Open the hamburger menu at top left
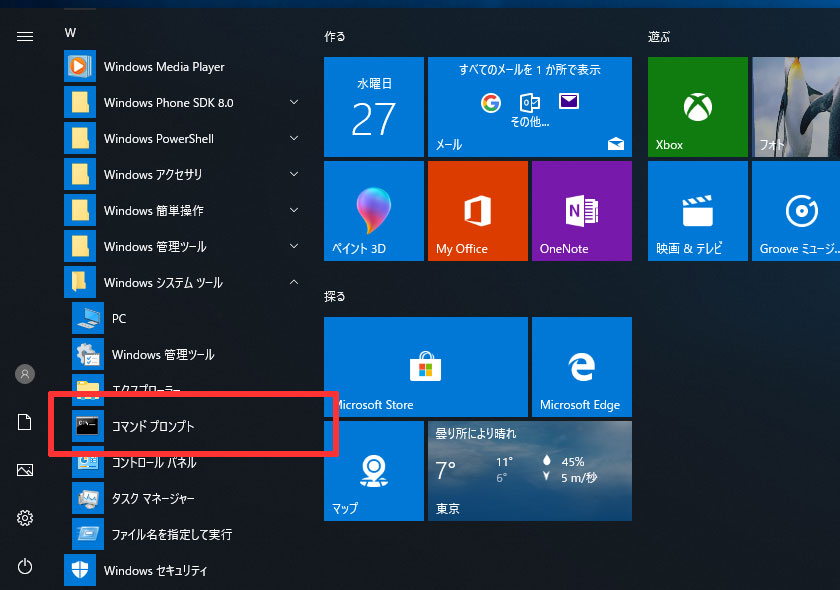Image resolution: width=840 pixels, height=590 pixels. [x=25, y=36]
